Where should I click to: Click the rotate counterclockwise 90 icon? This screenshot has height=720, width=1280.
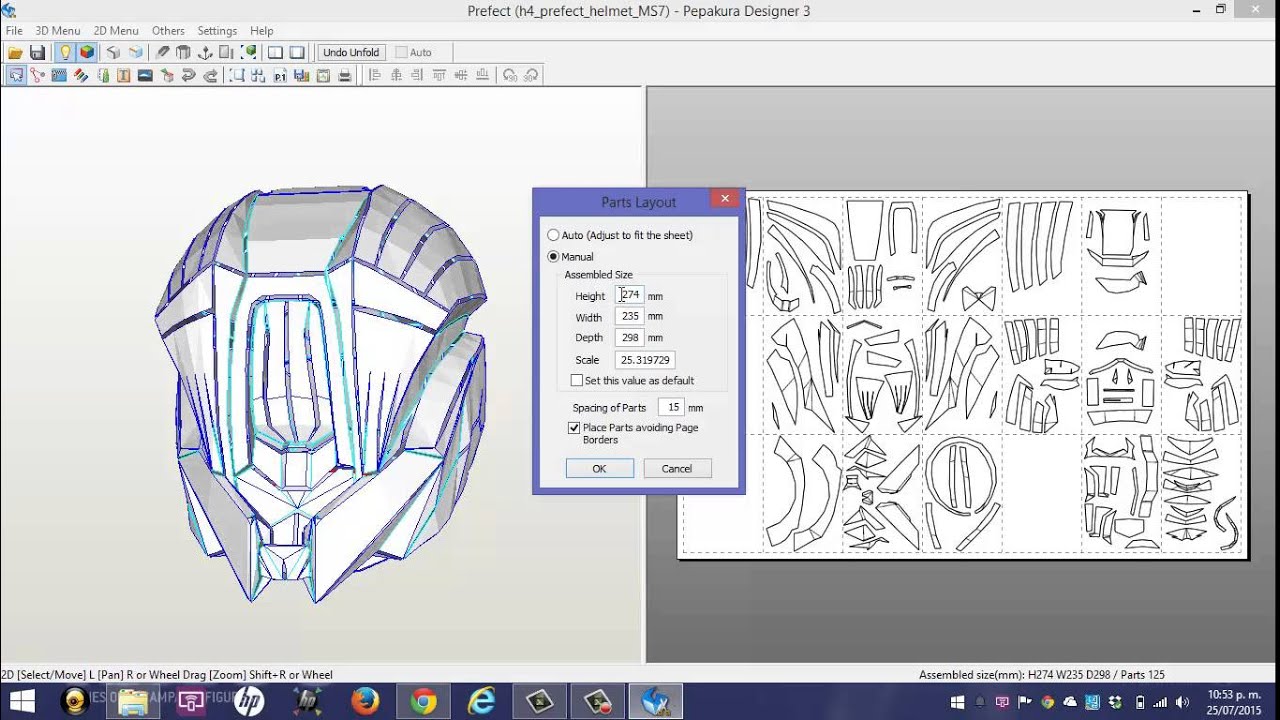pos(510,75)
